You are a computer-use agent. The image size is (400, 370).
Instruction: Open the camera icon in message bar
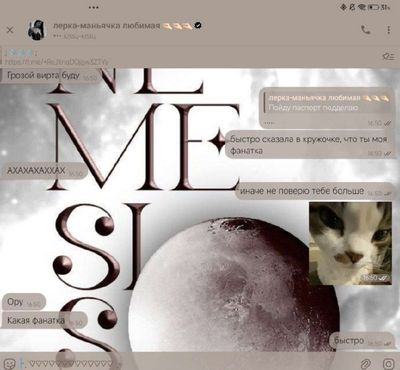[x=388, y=363]
